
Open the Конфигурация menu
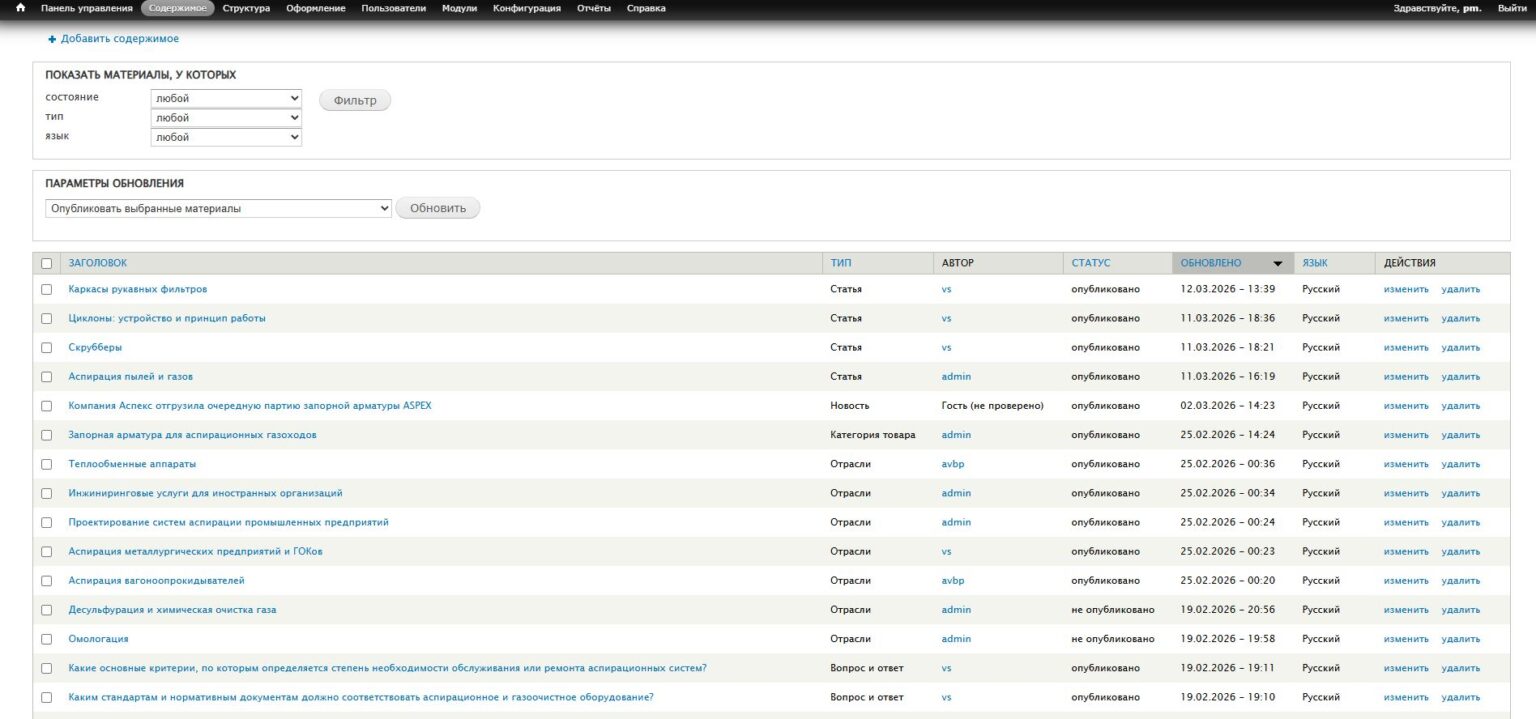527,8
